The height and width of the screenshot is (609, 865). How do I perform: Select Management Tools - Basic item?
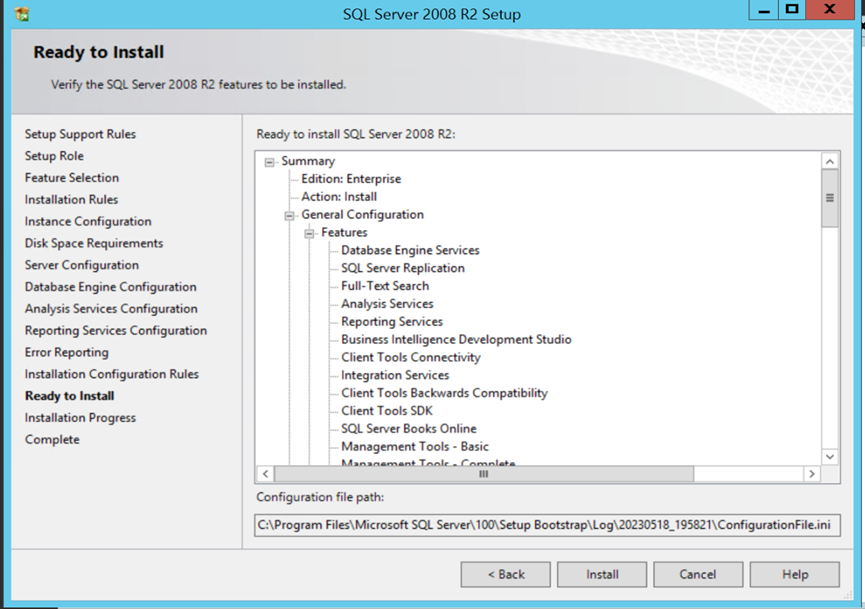(415, 446)
